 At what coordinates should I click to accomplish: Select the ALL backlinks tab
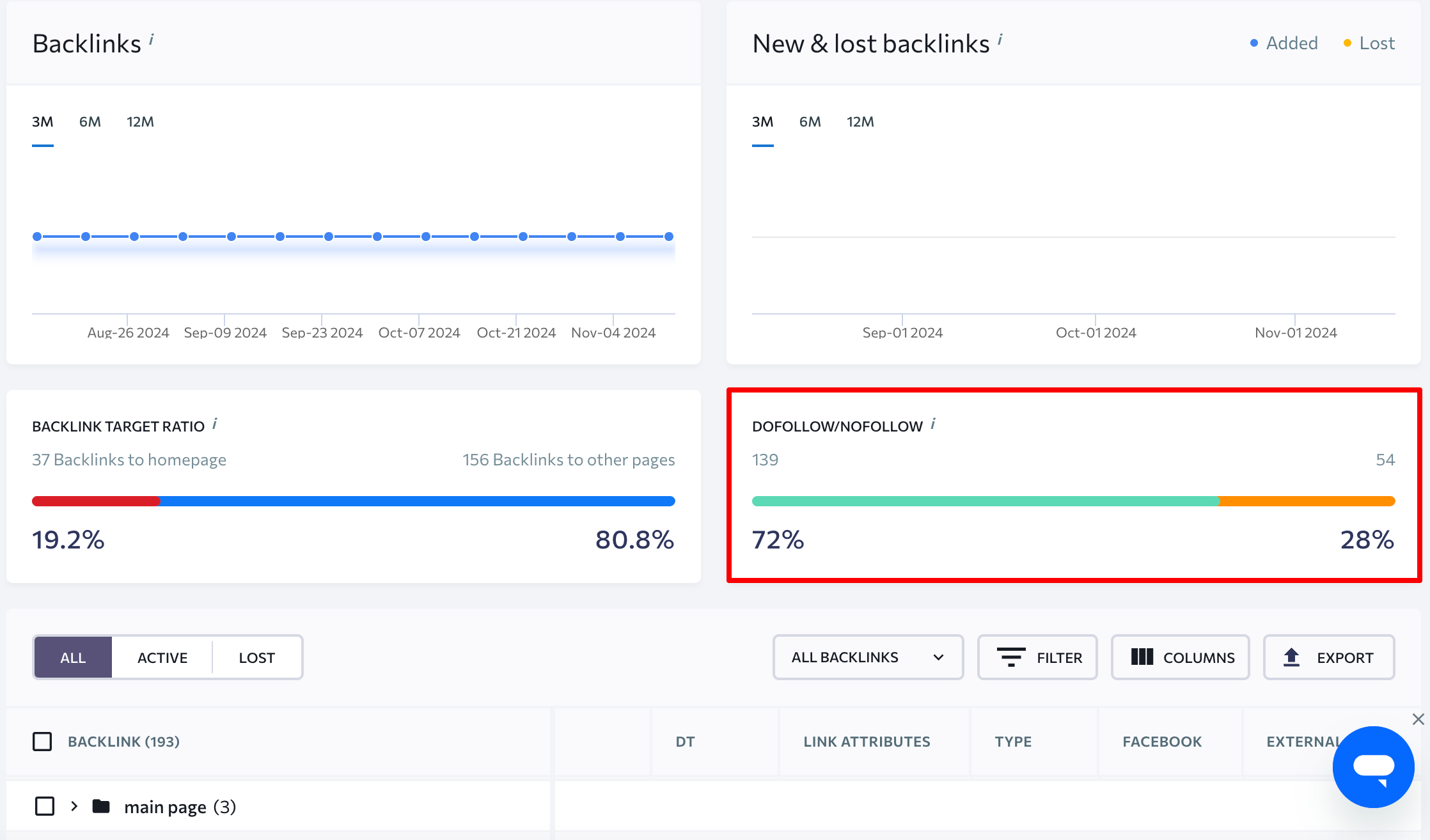pos(73,657)
